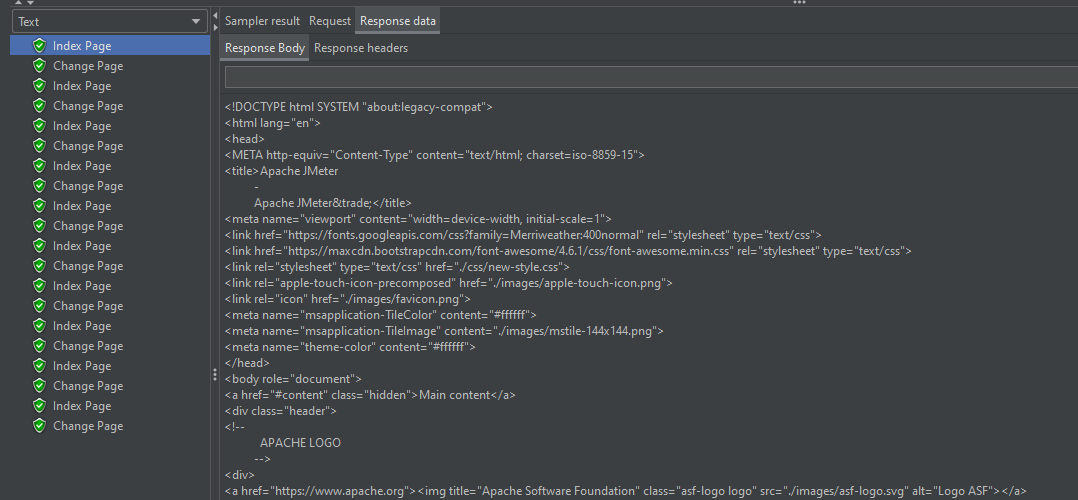Collapse the results tree with the left splitter arrow
This screenshot has height=500, width=1078.
click(215, 15)
